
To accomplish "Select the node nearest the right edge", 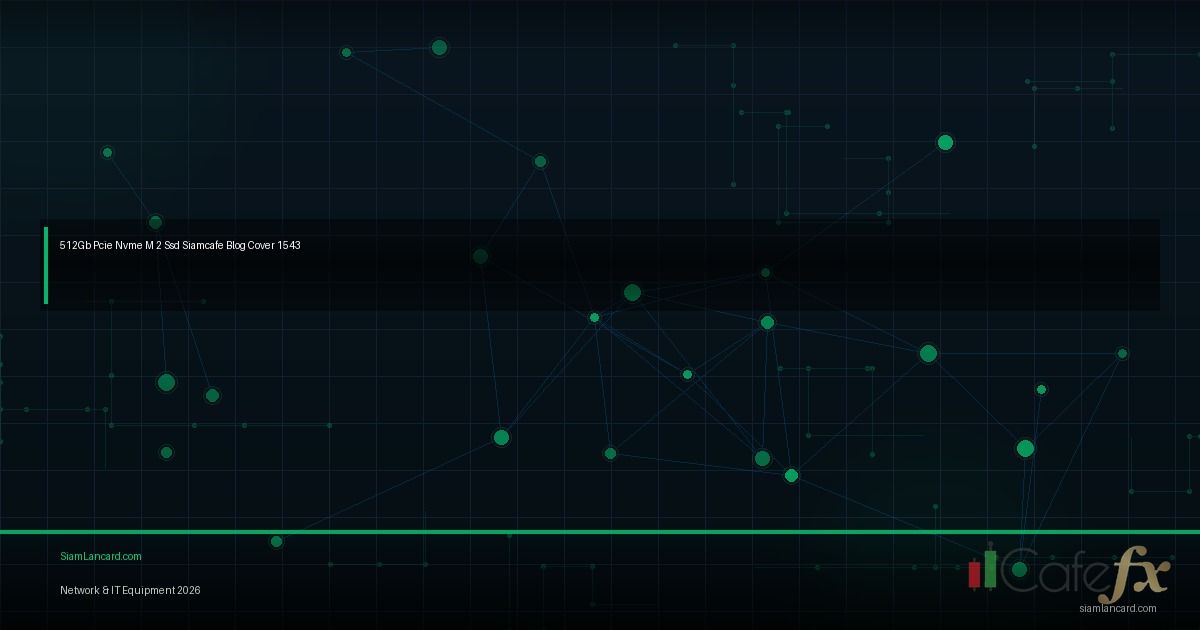I will click(x=1122, y=353).
